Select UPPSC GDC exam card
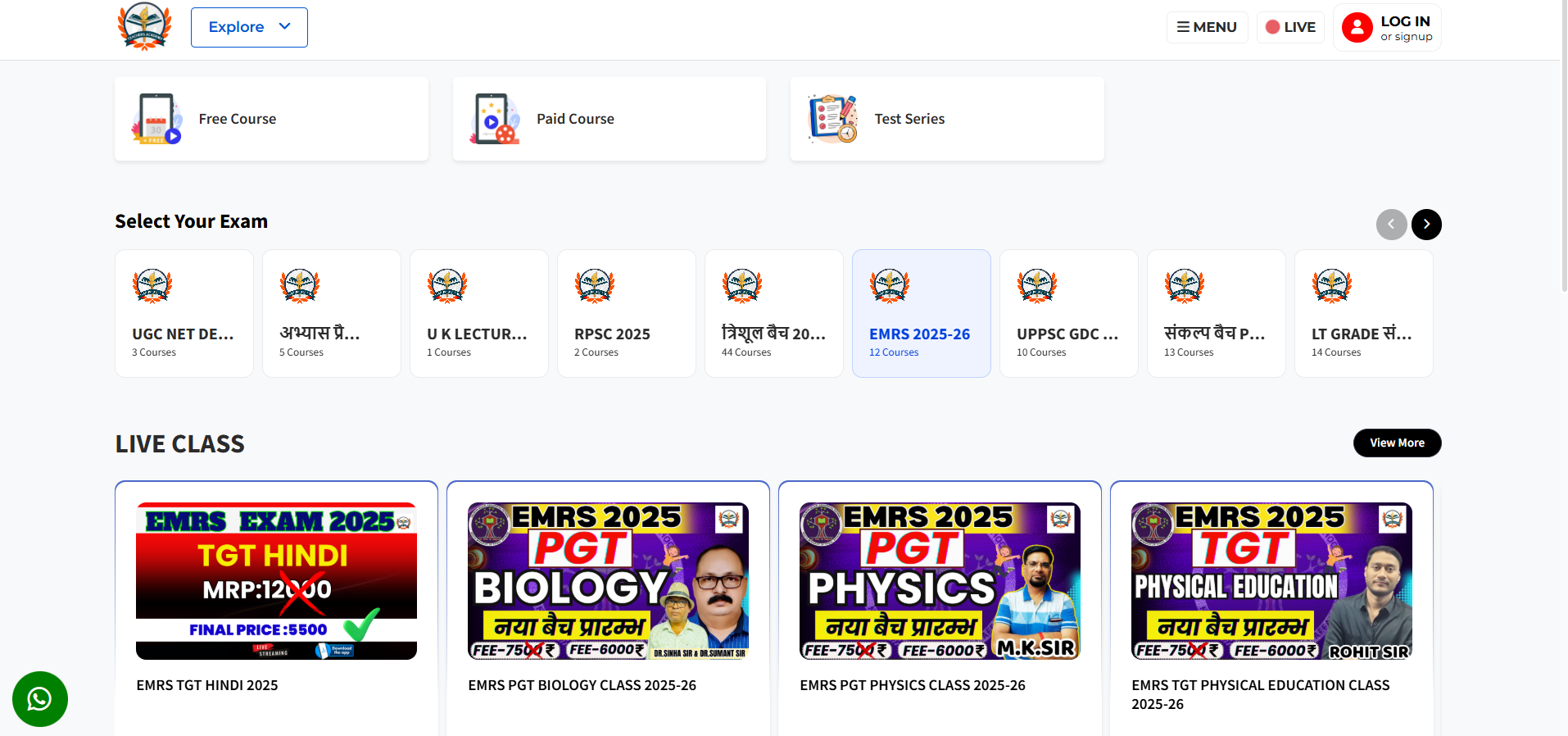The width and height of the screenshot is (1568, 736). pyautogui.click(x=1068, y=314)
